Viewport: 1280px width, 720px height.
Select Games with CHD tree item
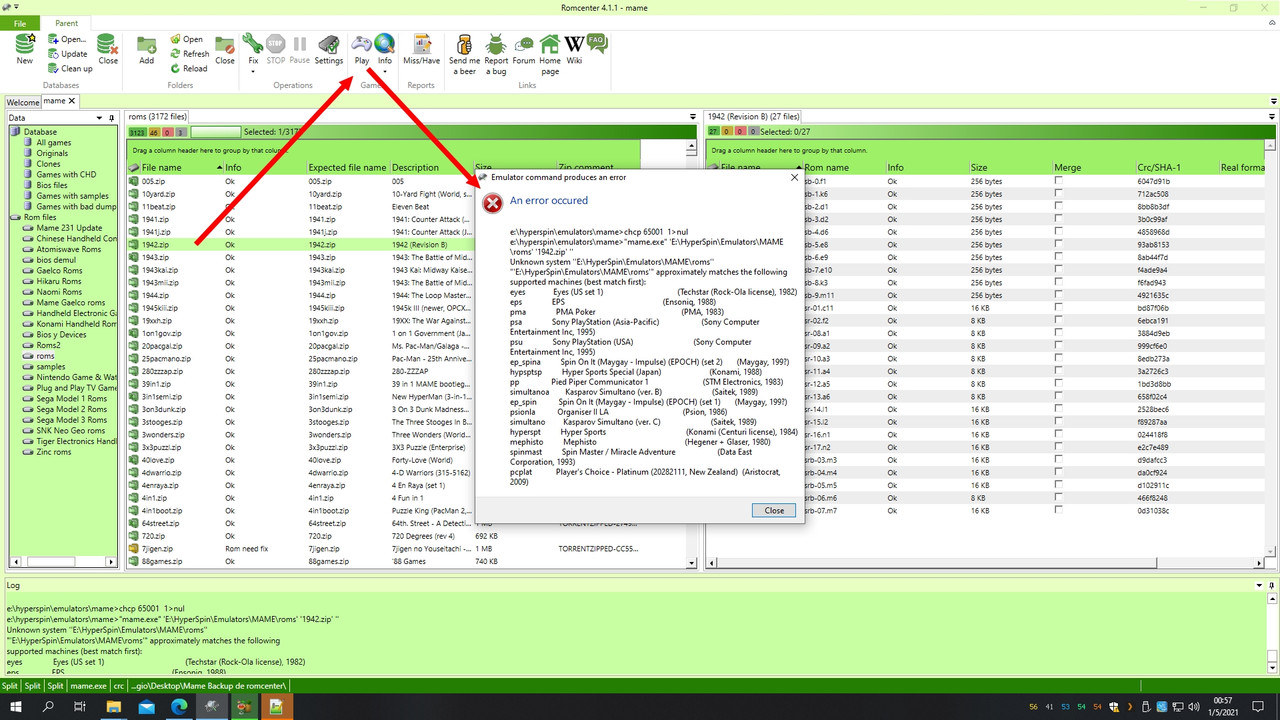click(x=66, y=175)
